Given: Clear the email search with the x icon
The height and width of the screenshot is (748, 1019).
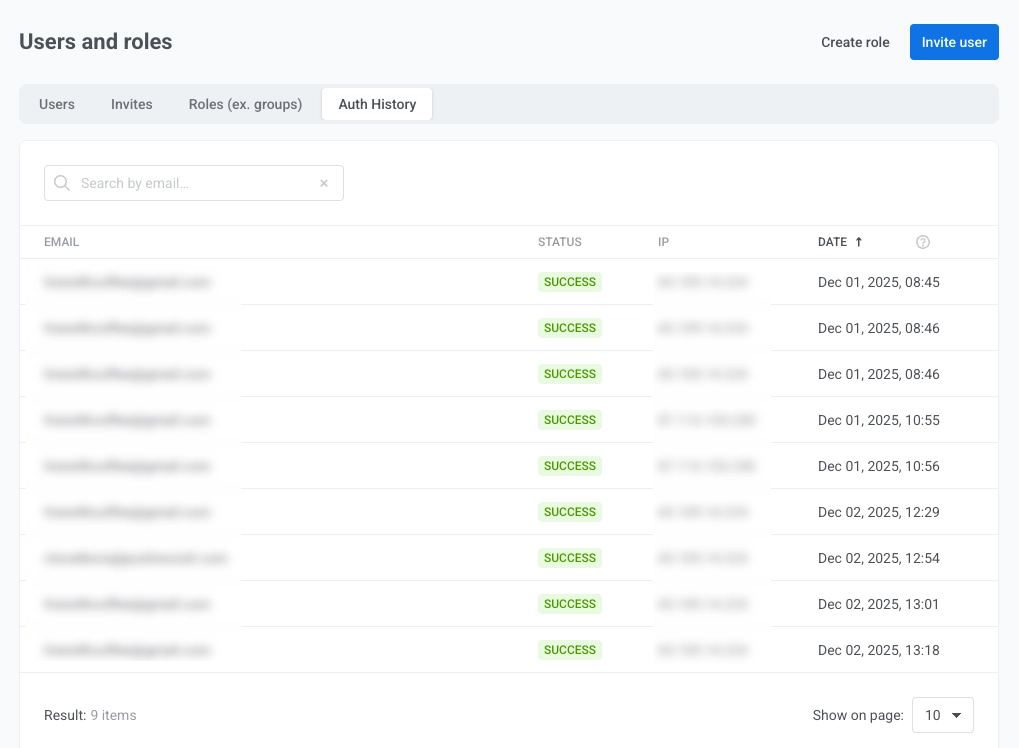Looking at the screenshot, I should point(324,183).
